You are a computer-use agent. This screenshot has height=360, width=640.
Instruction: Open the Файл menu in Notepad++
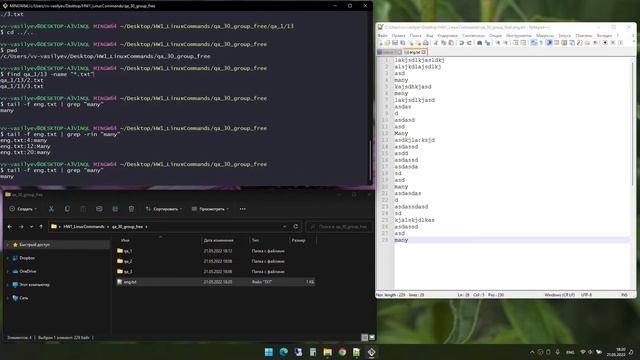(x=383, y=36)
